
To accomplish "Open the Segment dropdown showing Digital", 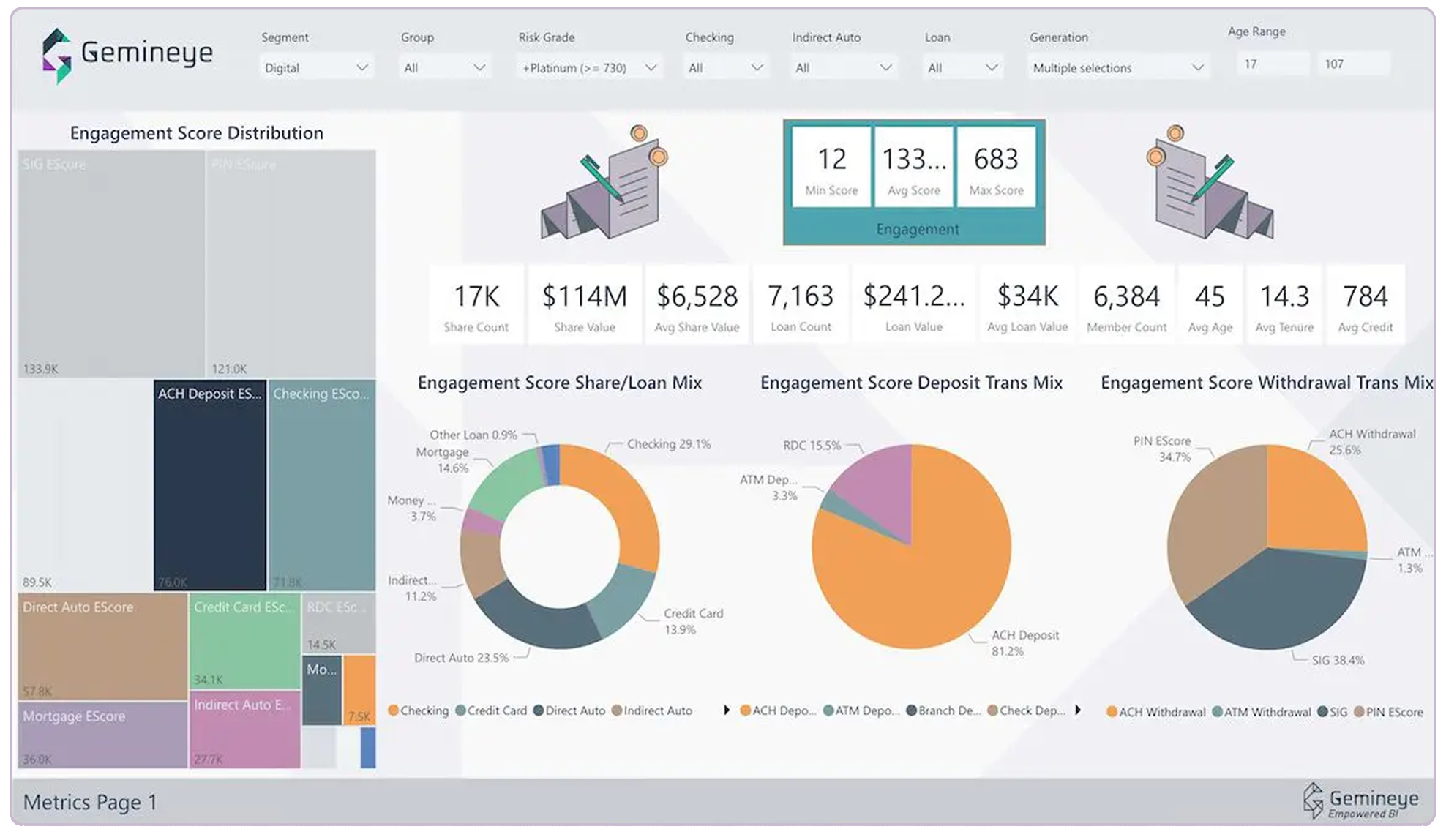I will [316, 68].
